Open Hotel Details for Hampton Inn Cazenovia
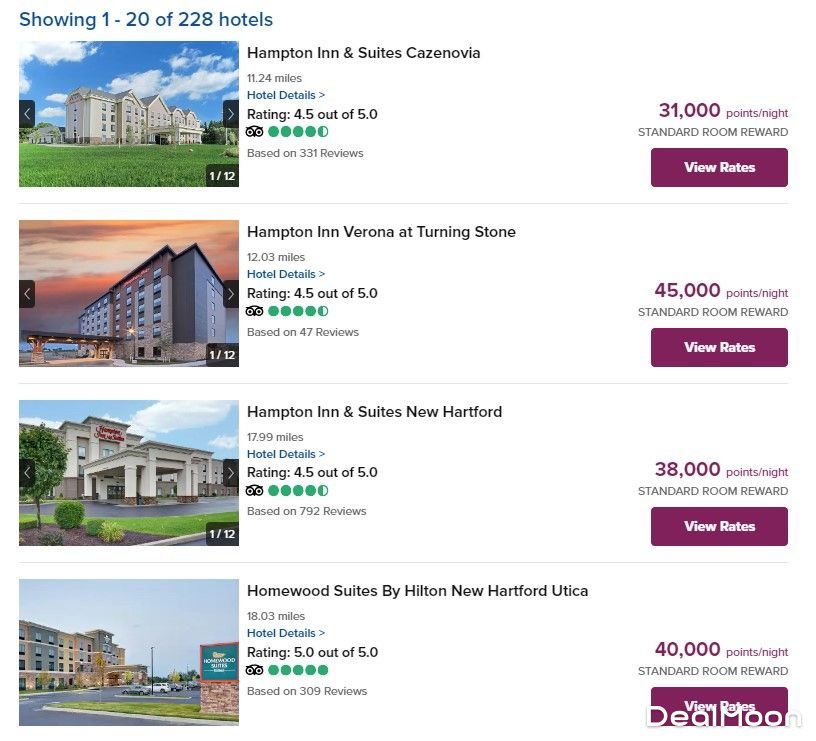The width and height of the screenshot is (816, 741). pos(286,95)
